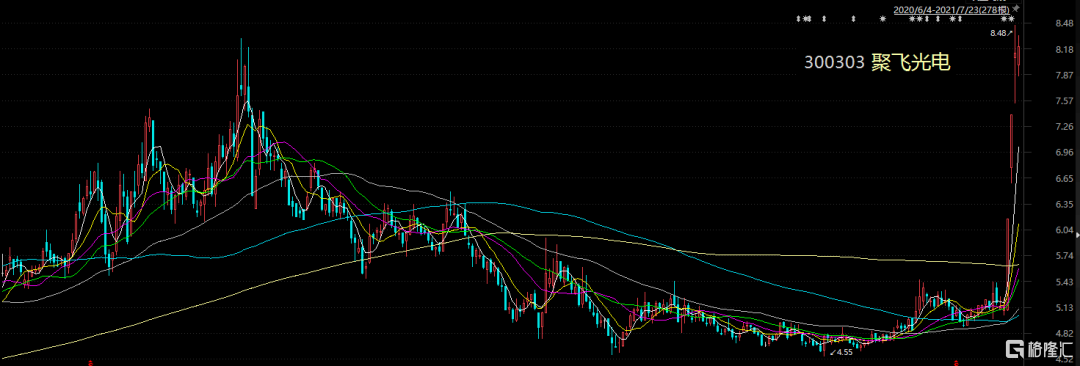
Task: Click the 8.18 price axis label
Action: tap(1063, 50)
